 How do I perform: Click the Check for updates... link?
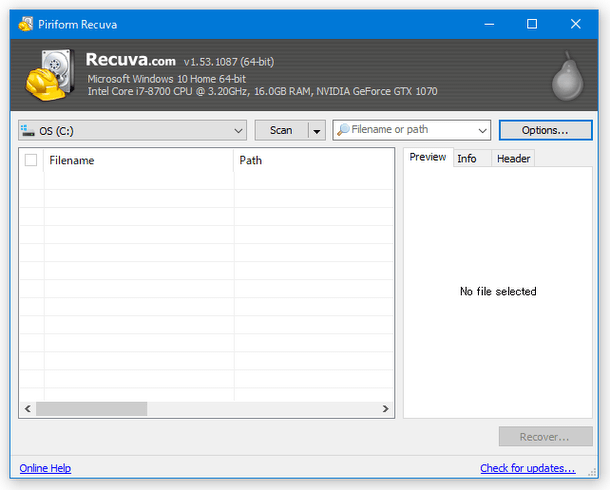point(528,468)
